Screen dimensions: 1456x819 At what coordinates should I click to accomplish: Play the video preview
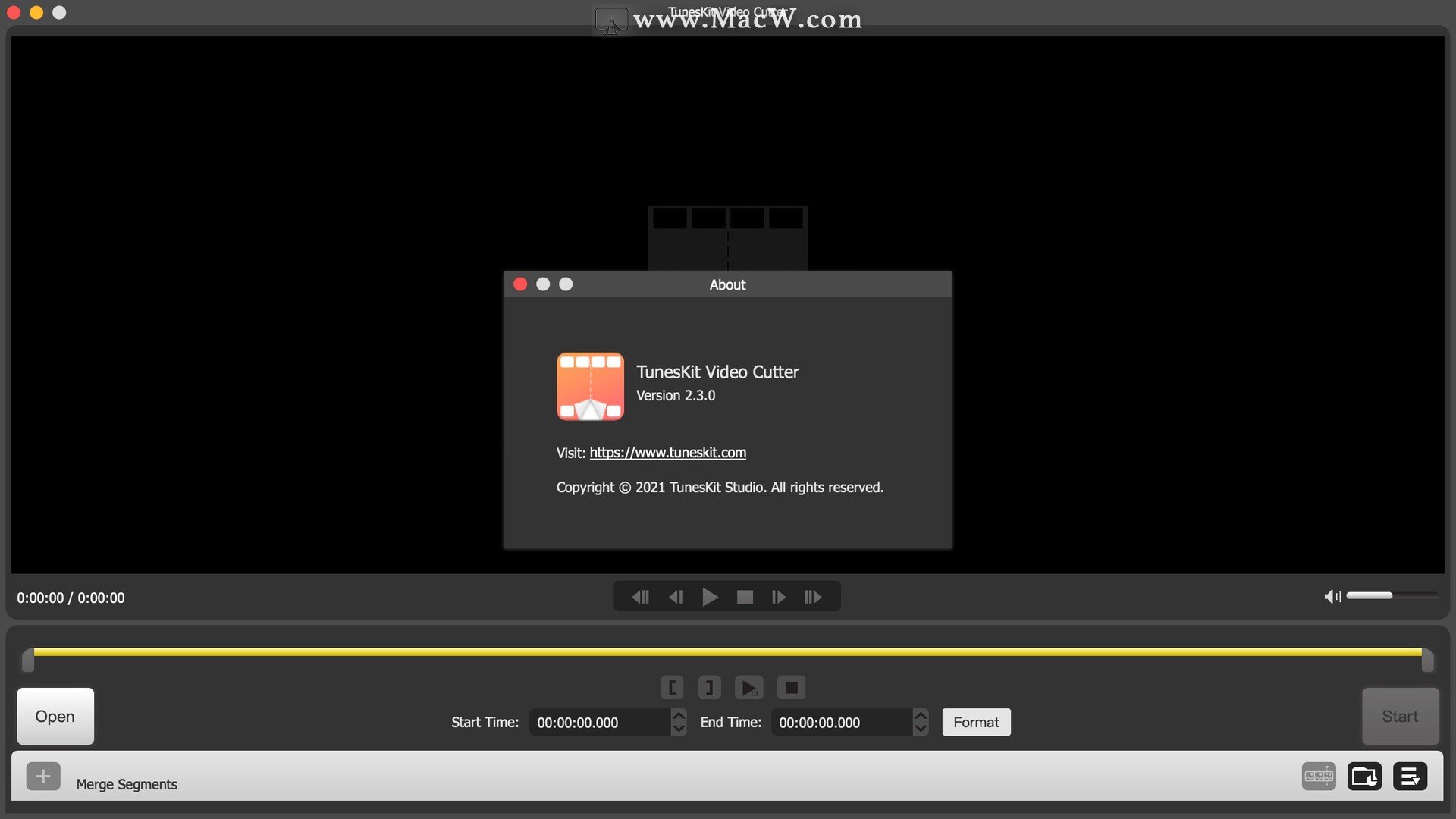click(x=710, y=598)
